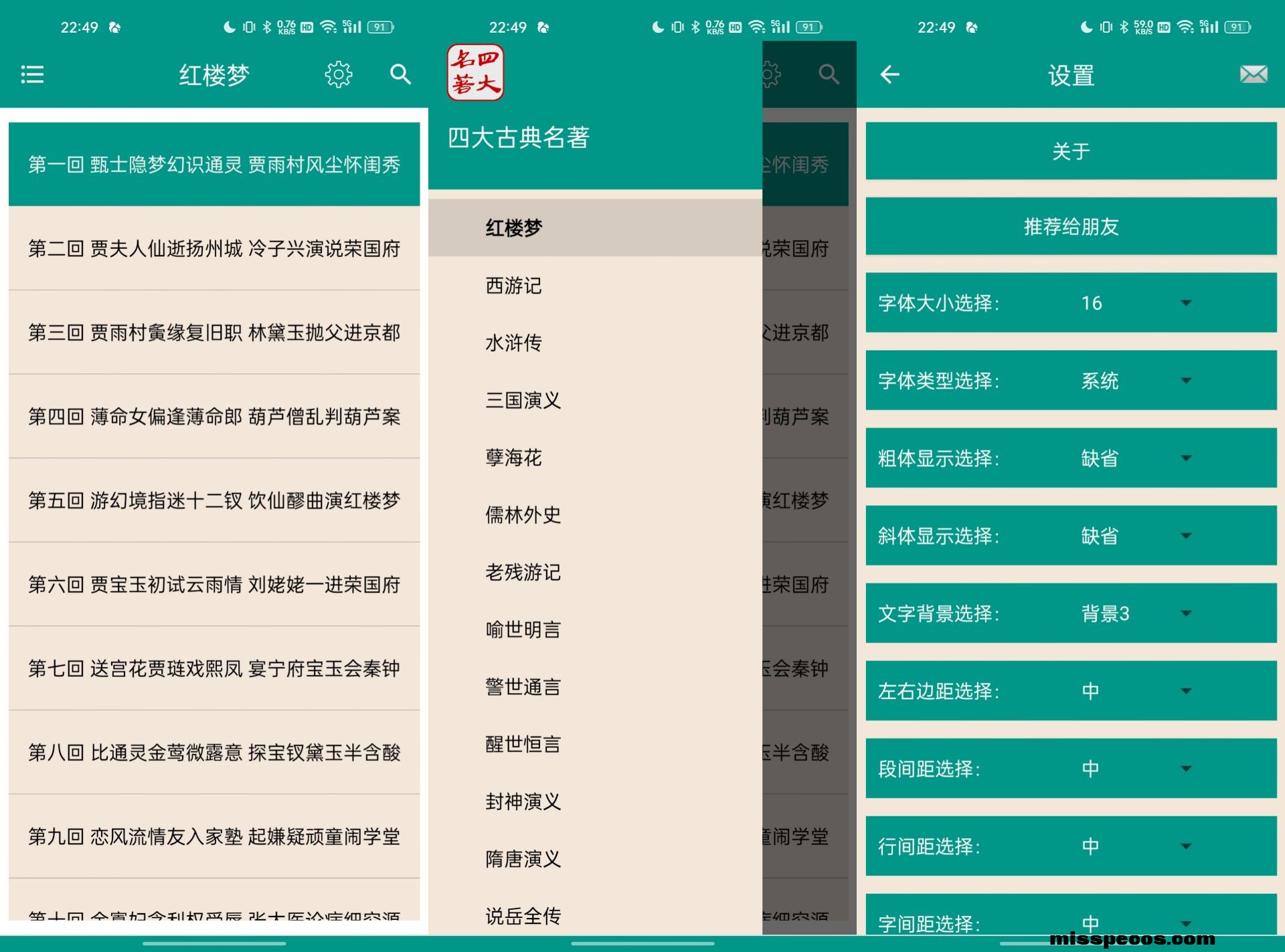
Task: Select 孽海花 in the book drawer
Action: tap(595, 458)
